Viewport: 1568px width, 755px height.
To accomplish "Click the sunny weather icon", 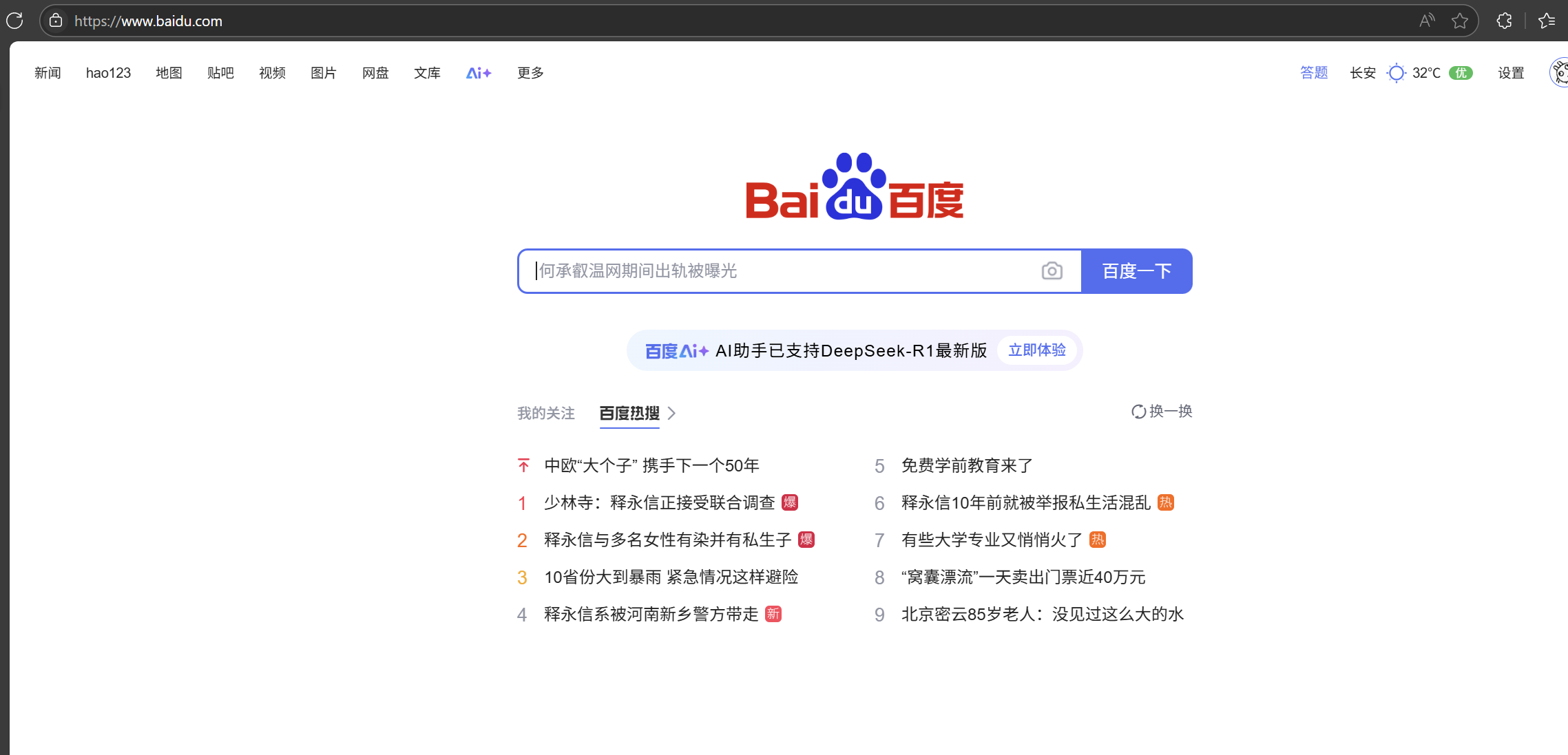I will pos(1396,73).
